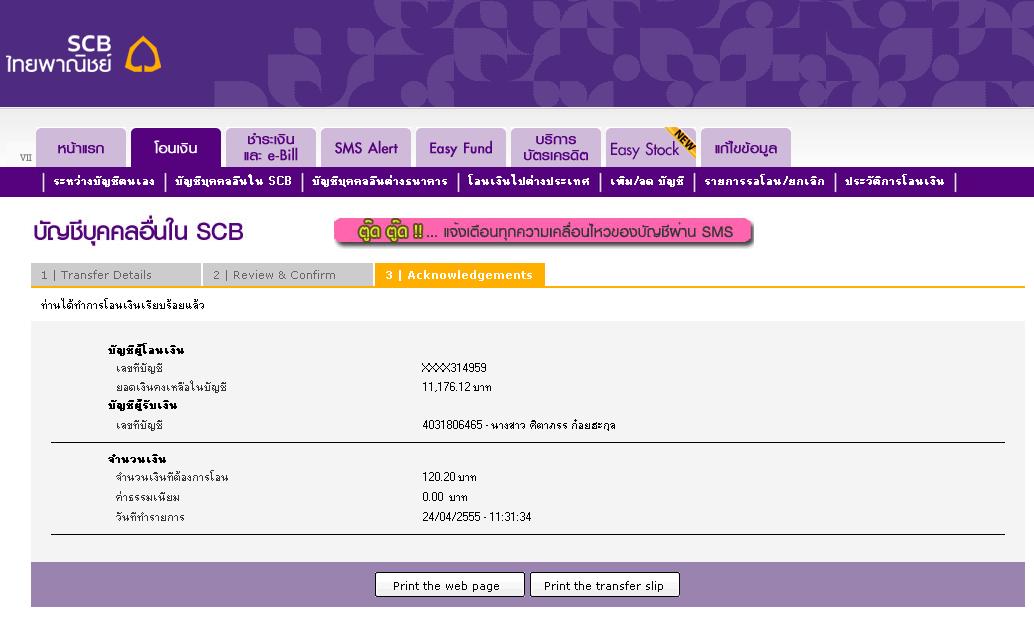
Task: Select บัญชีบุคคลอื่นใน SCB submenu item
Action: pyautogui.click(x=233, y=181)
